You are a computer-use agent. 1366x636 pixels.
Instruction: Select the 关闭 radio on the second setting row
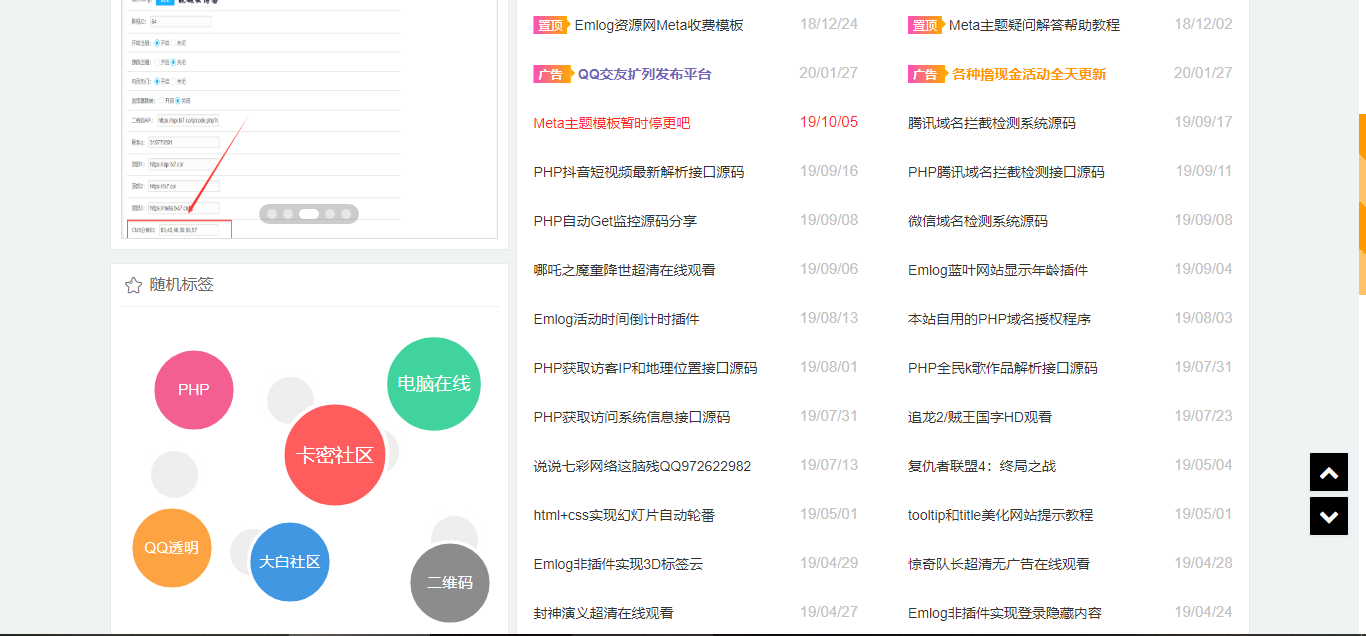[x=174, y=62]
